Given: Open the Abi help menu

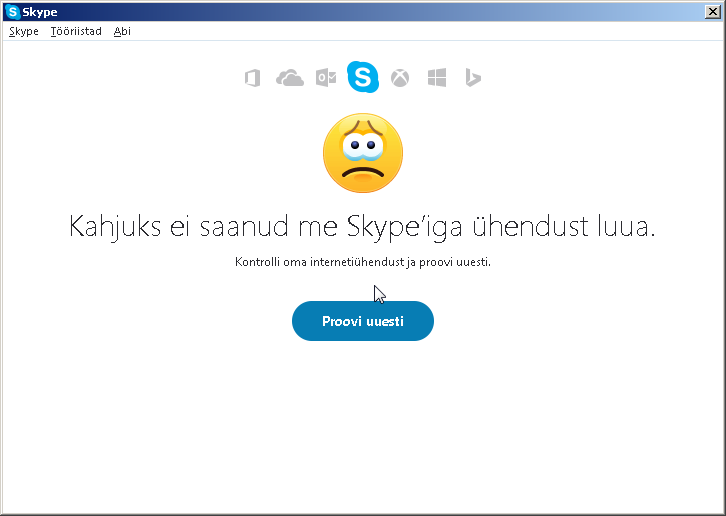Looking at the screenshot, I should (122, 31).
